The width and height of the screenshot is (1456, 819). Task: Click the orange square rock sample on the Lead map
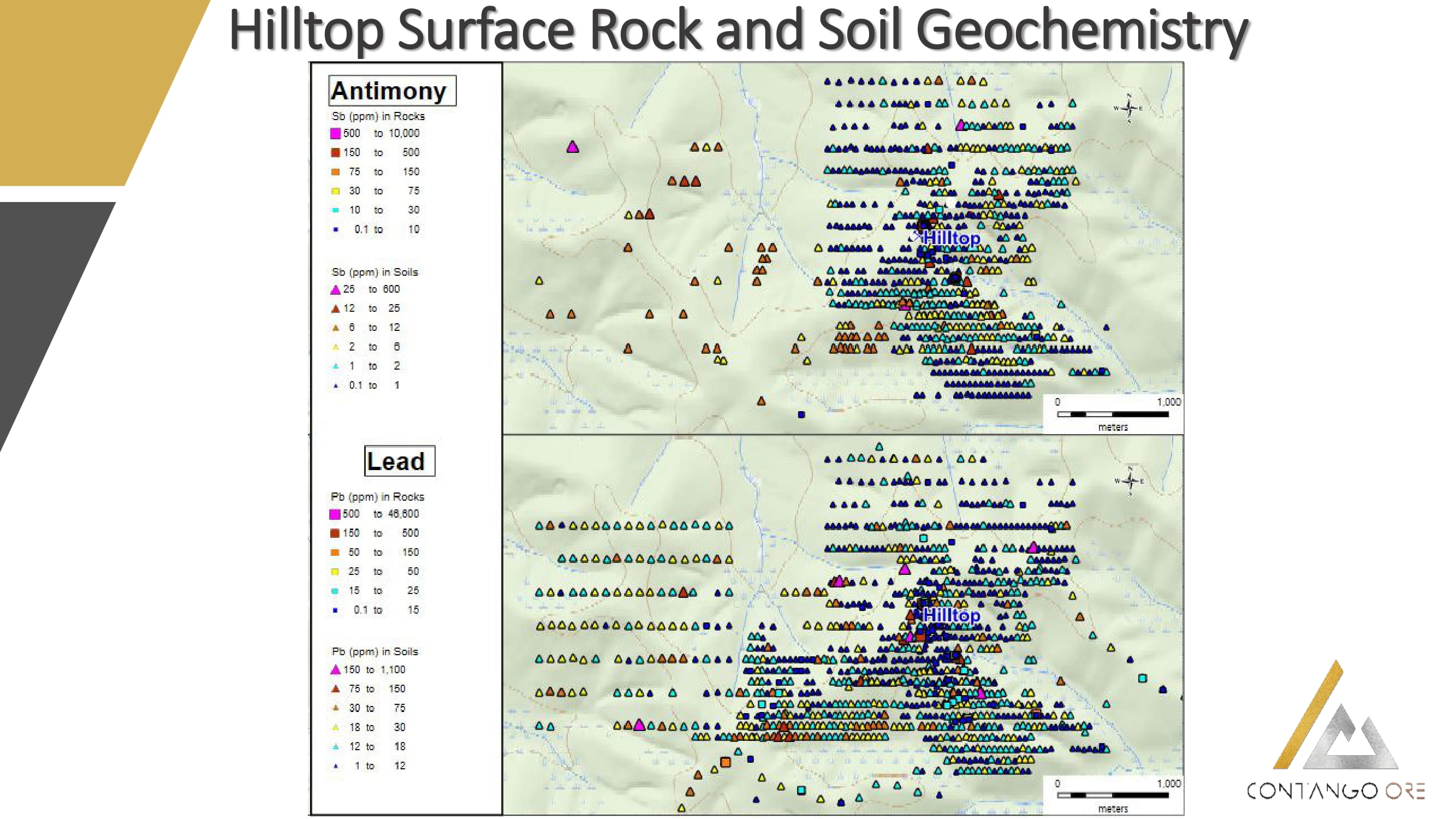(x=725, y=762)
